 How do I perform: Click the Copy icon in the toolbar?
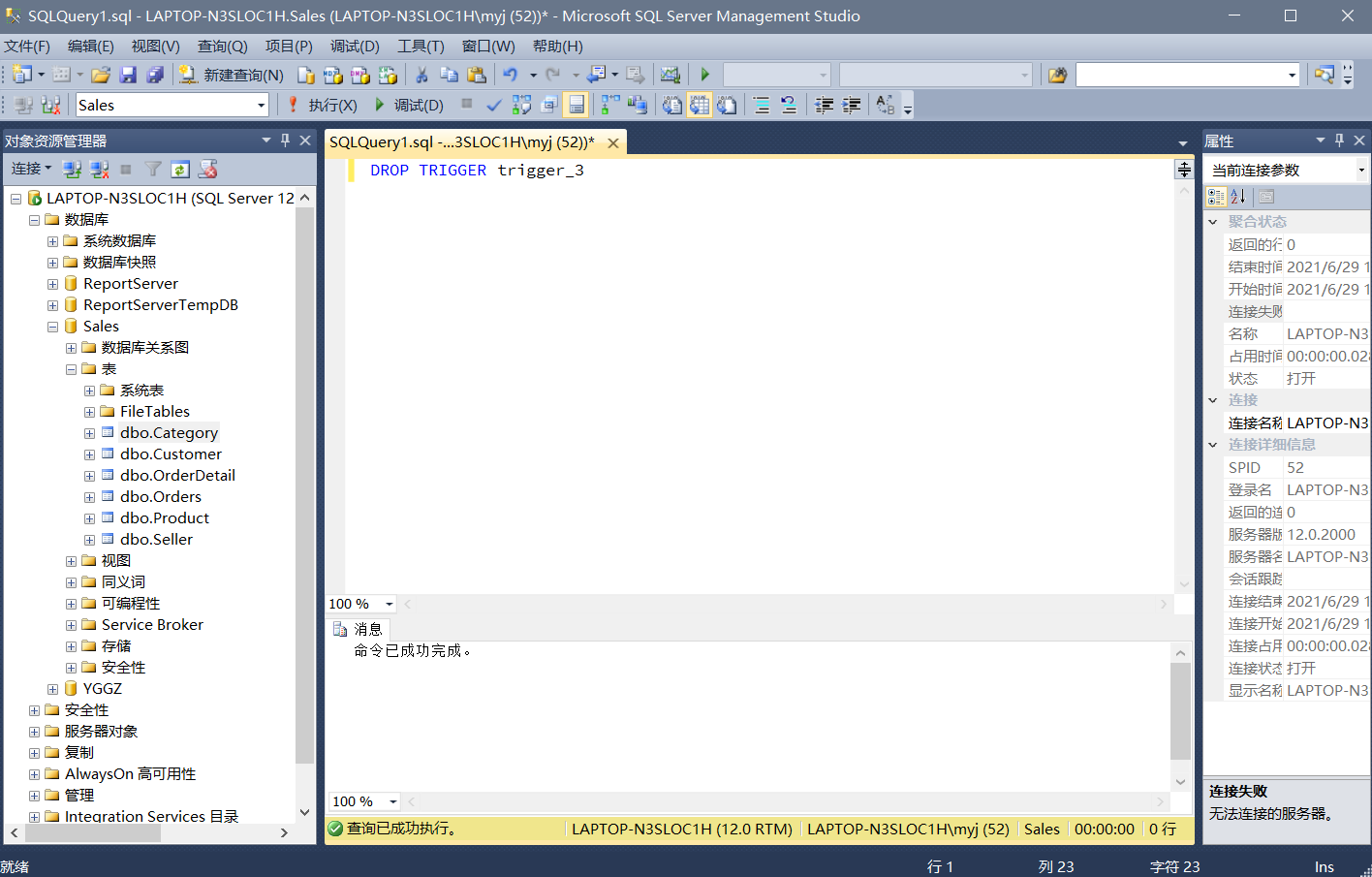pyautogui.click(x=449, y=75)
